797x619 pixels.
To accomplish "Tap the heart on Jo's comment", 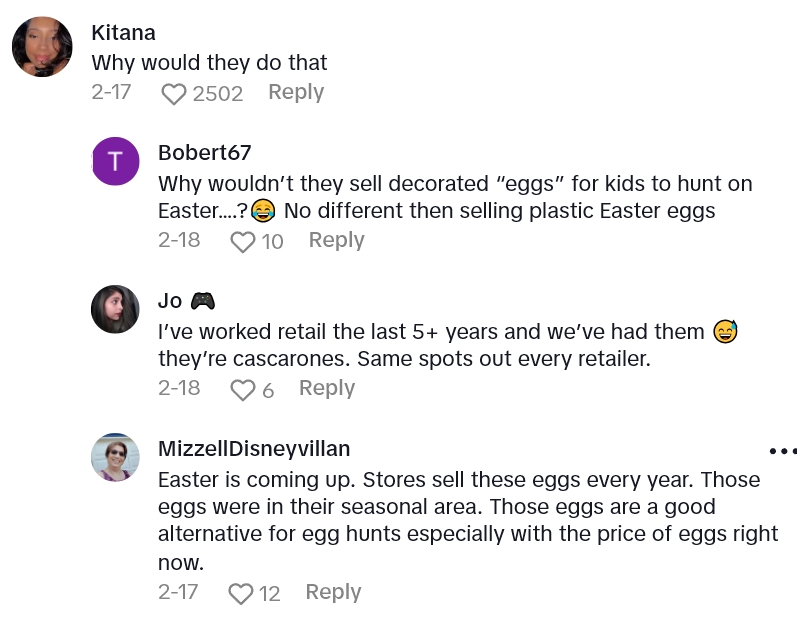I will 242,390.
